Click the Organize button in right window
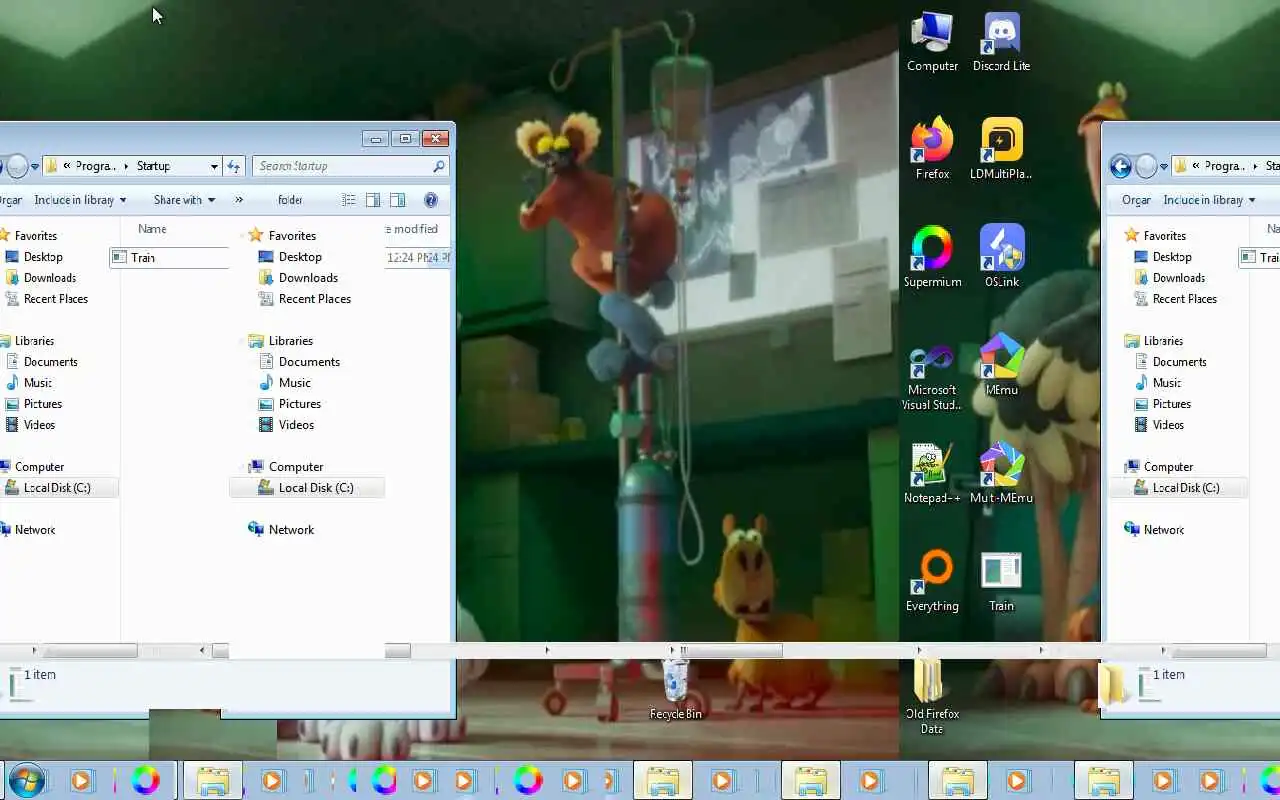The height and width of the screenshot is (800, 1280). [x=1136, y=200]
